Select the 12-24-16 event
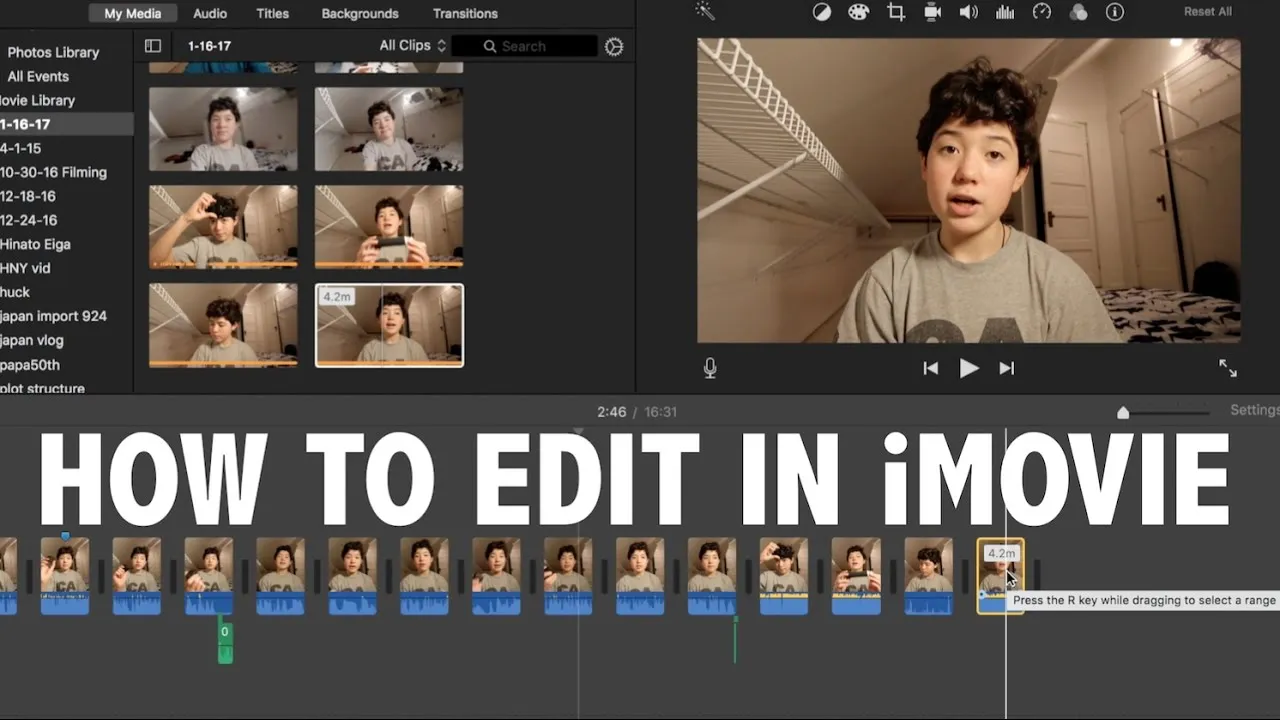 [28, 220]
